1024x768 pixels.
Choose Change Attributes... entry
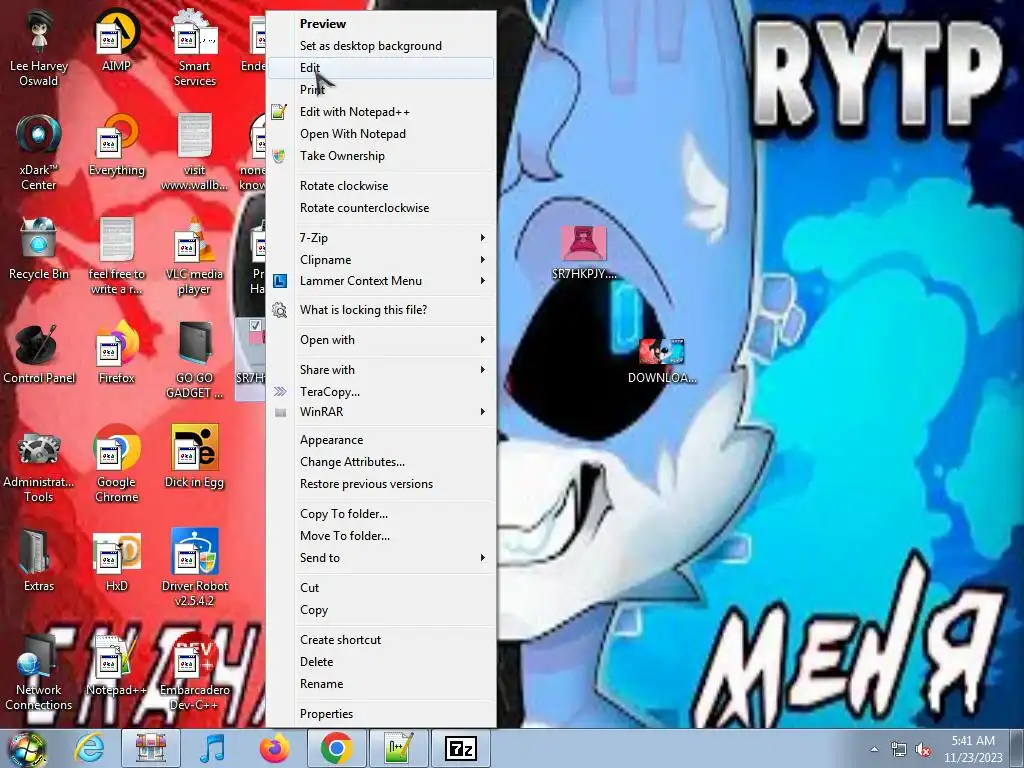point(381,462)
